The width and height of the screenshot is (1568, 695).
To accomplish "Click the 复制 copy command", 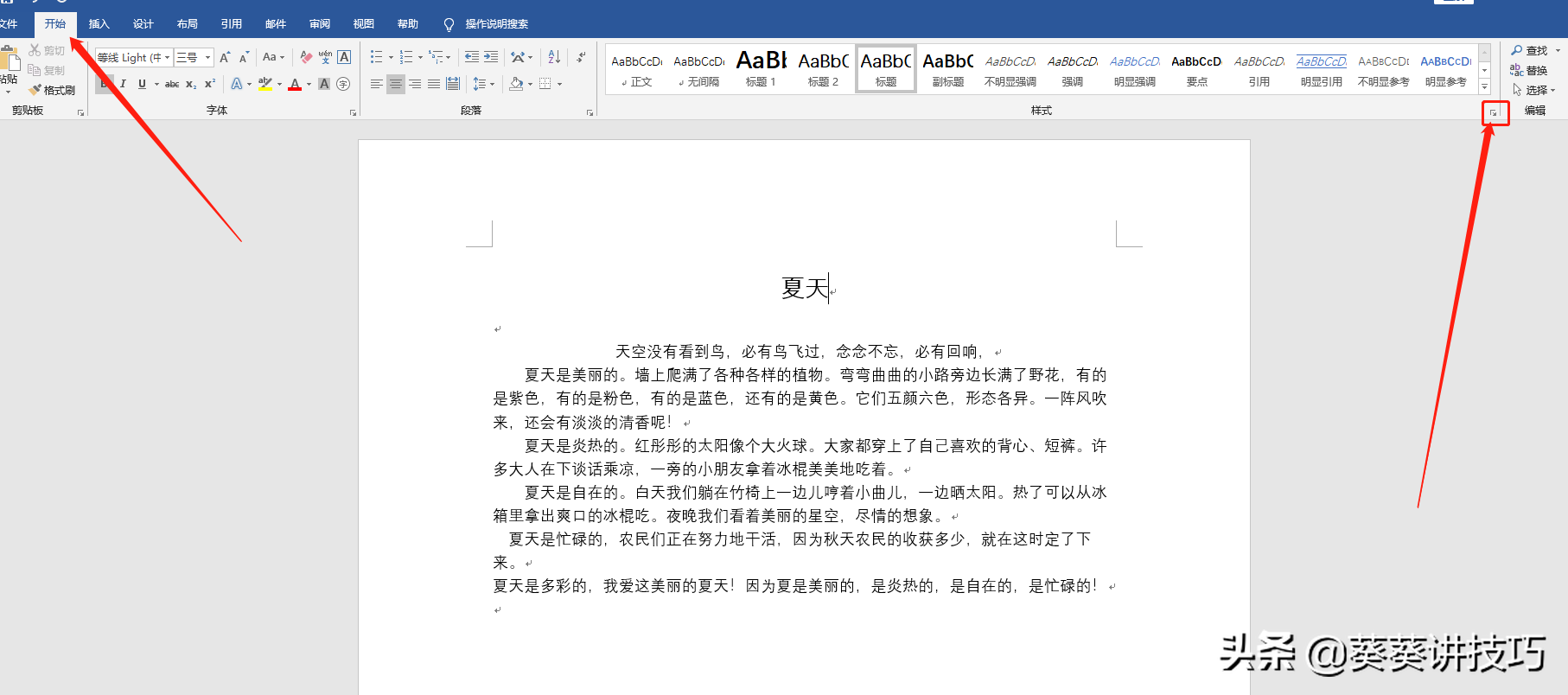I will tap(47, 70).
